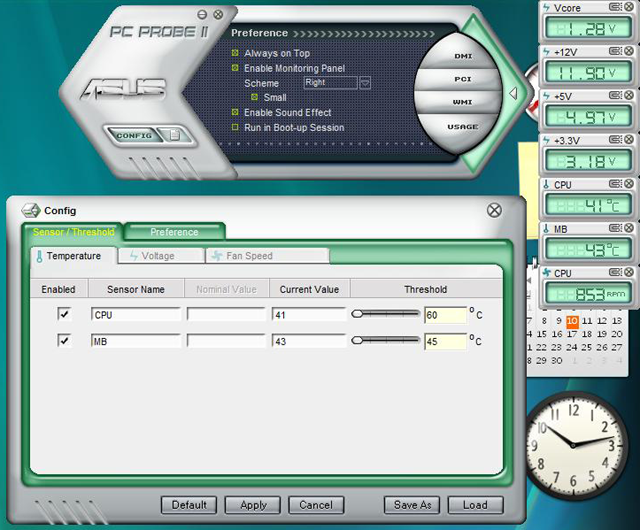Uncheck the CPU sensor Enabled checkbox
Viewport: 640px width, 530px height.
64,314
